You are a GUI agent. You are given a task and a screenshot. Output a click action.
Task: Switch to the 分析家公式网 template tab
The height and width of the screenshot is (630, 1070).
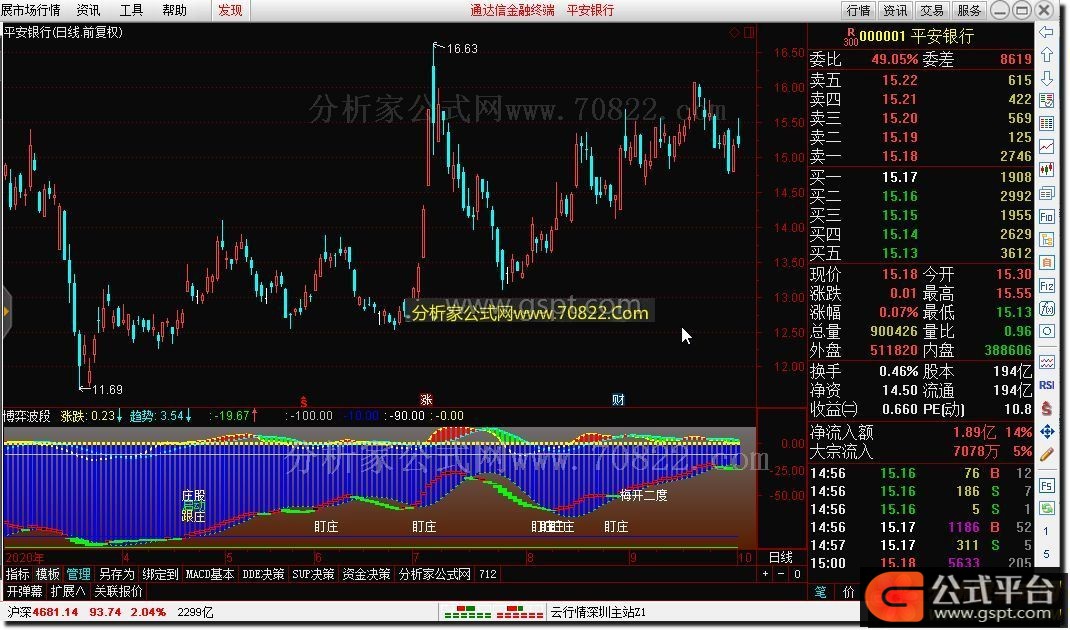click(x=435, y=574)
